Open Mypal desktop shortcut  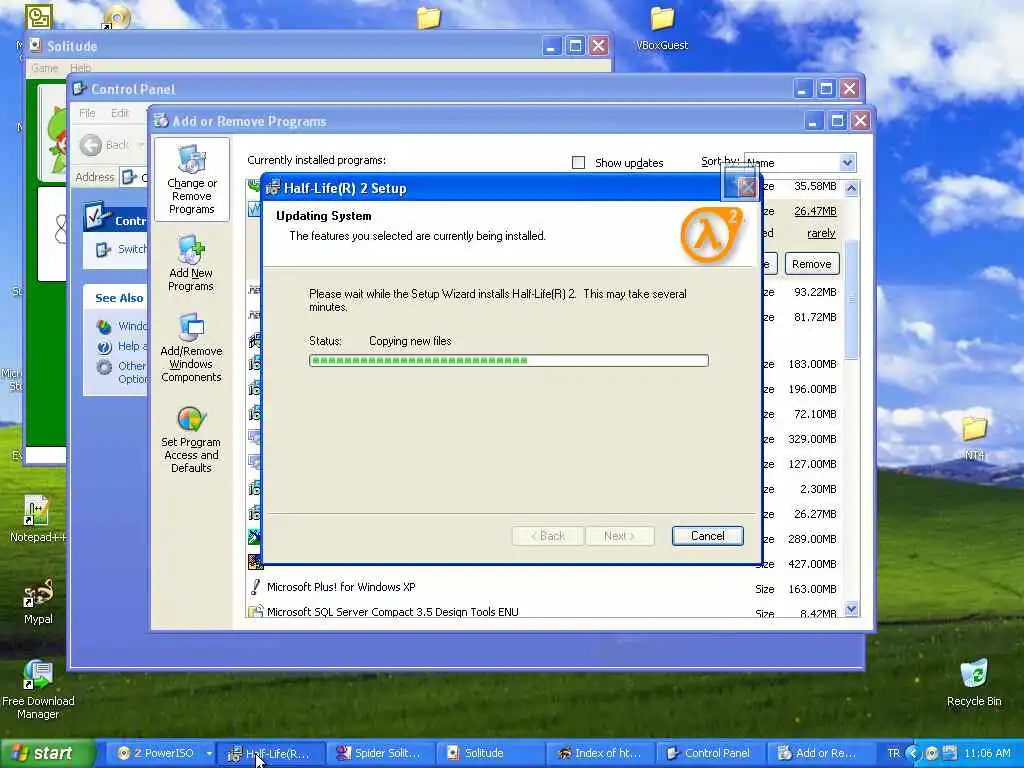click(x=38, y=601)
